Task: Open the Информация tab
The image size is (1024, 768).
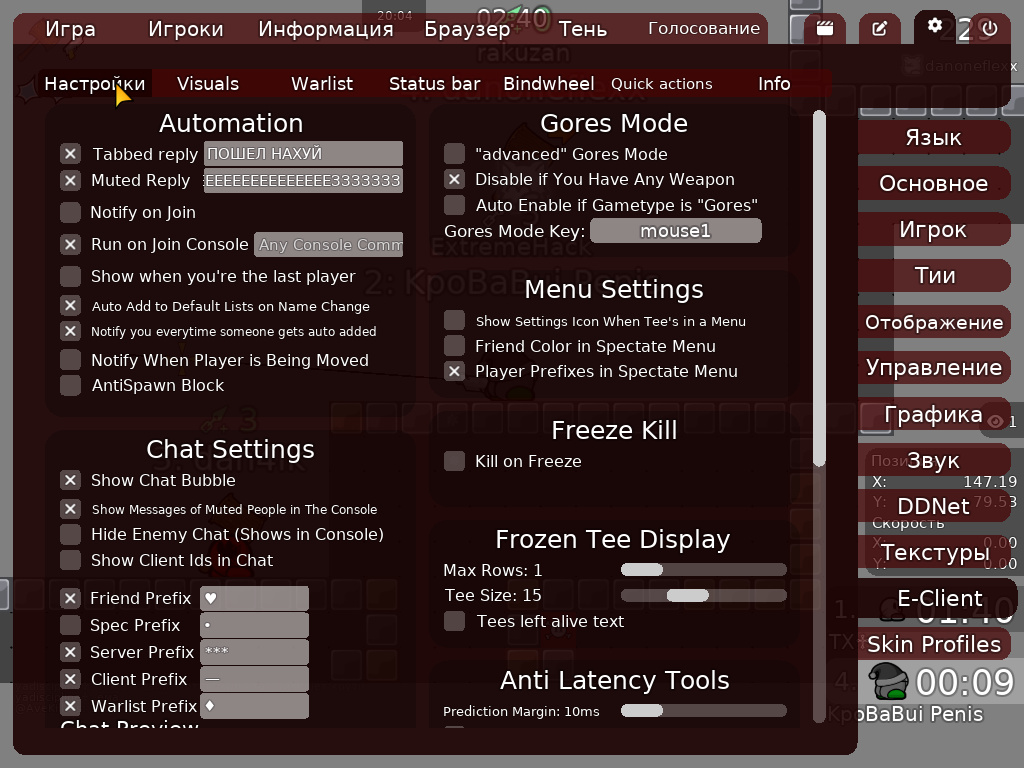Action: point(325,29)
